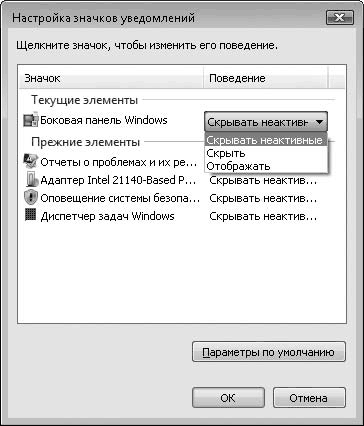Image resolution: width=364 pixels, height=426 pixels.
Task: Click the 'Значок' column header
Action: (111, 78)
